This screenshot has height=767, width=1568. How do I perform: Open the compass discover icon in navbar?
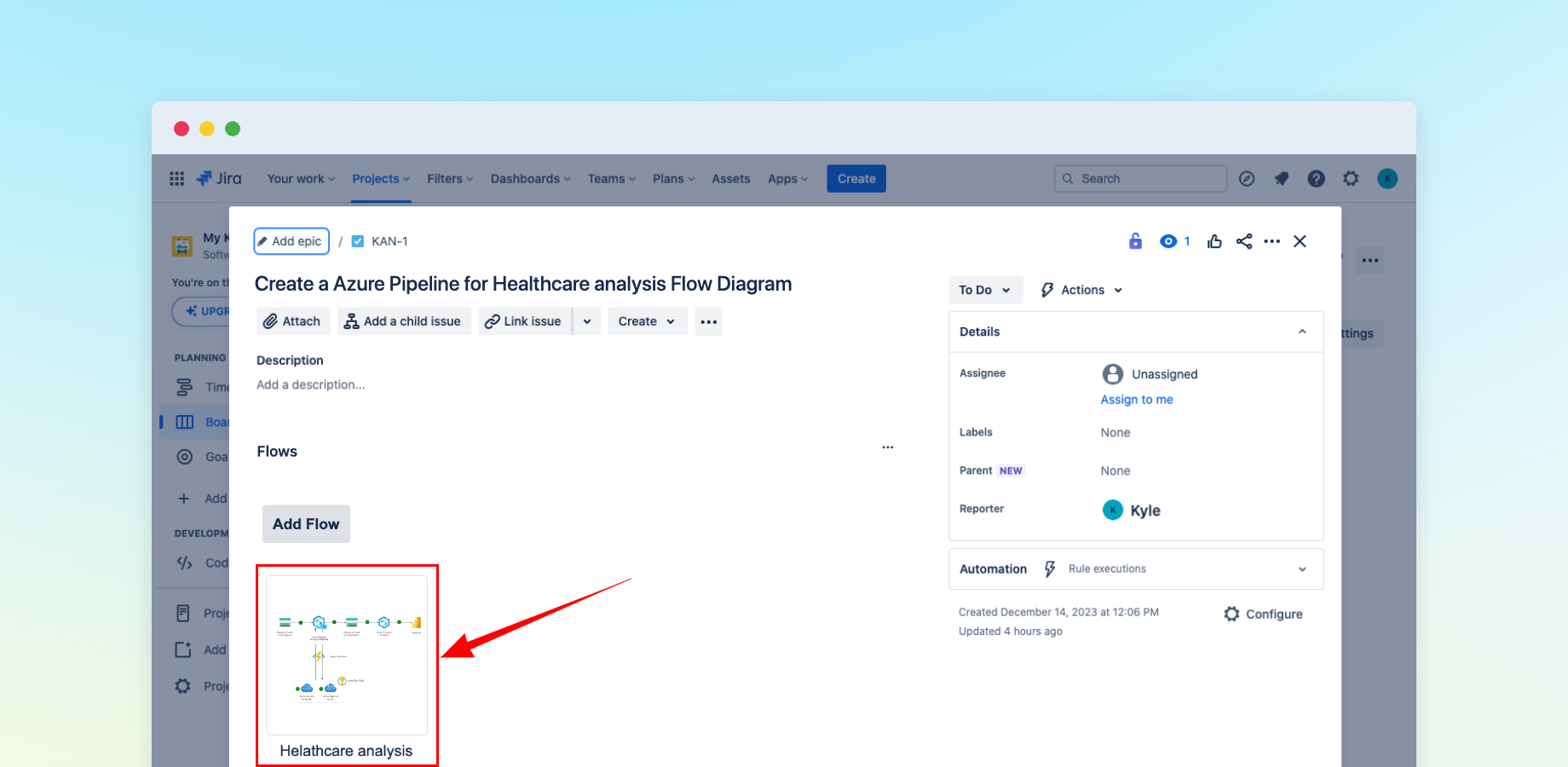point(1247,179)
